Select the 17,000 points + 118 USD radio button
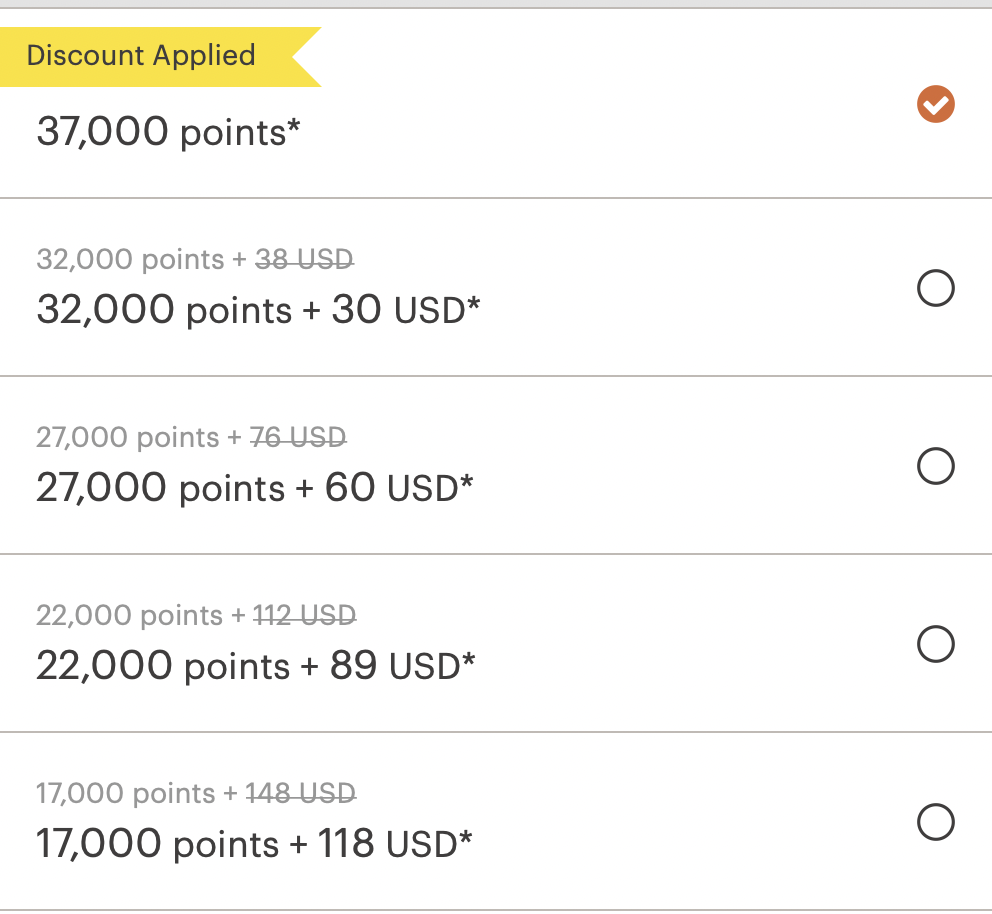Viewport: 992px width, 914px height. point(936,822)
